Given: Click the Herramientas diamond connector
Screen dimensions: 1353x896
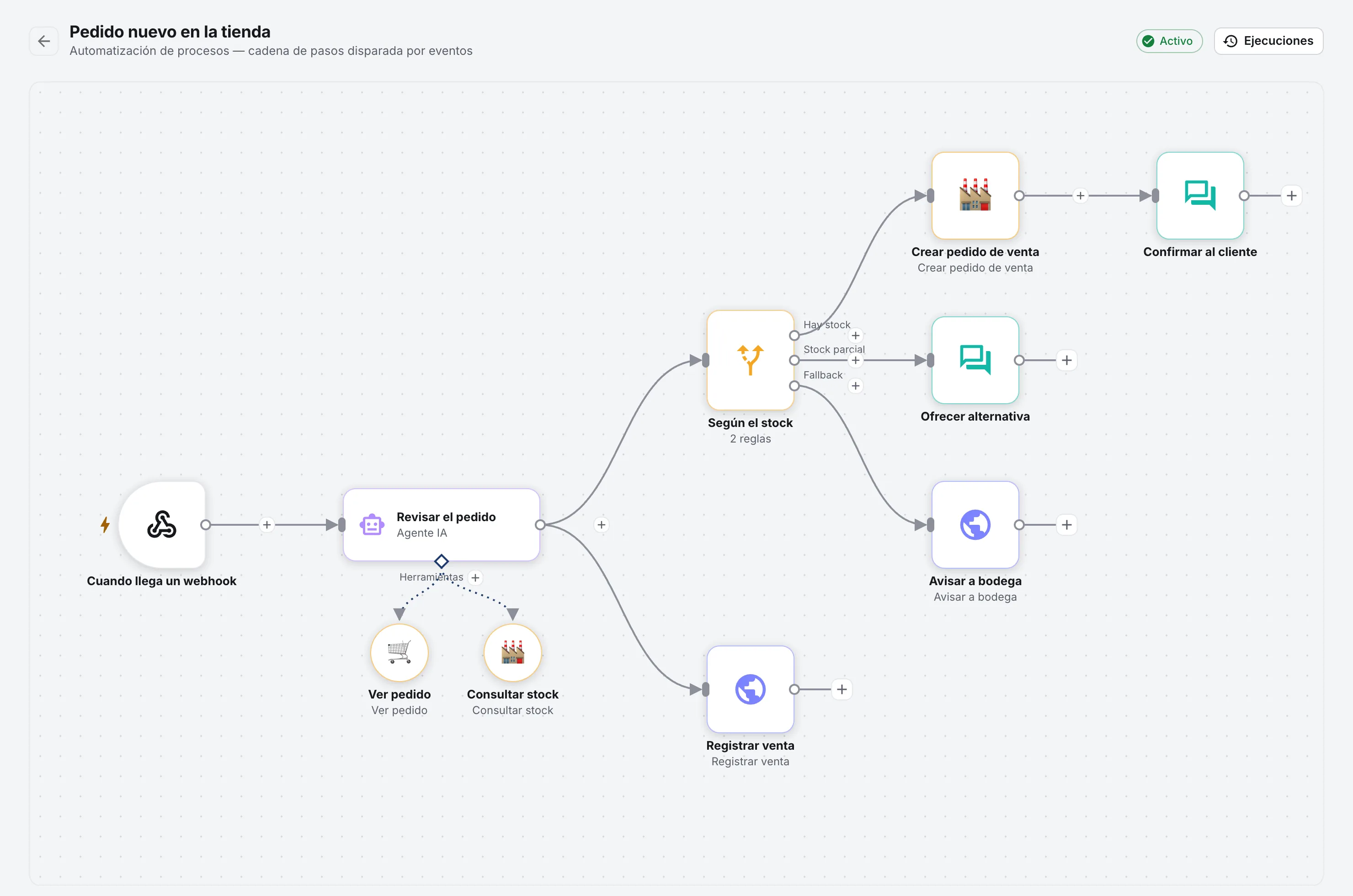Looking at the screenshot, I should point(441,561).
